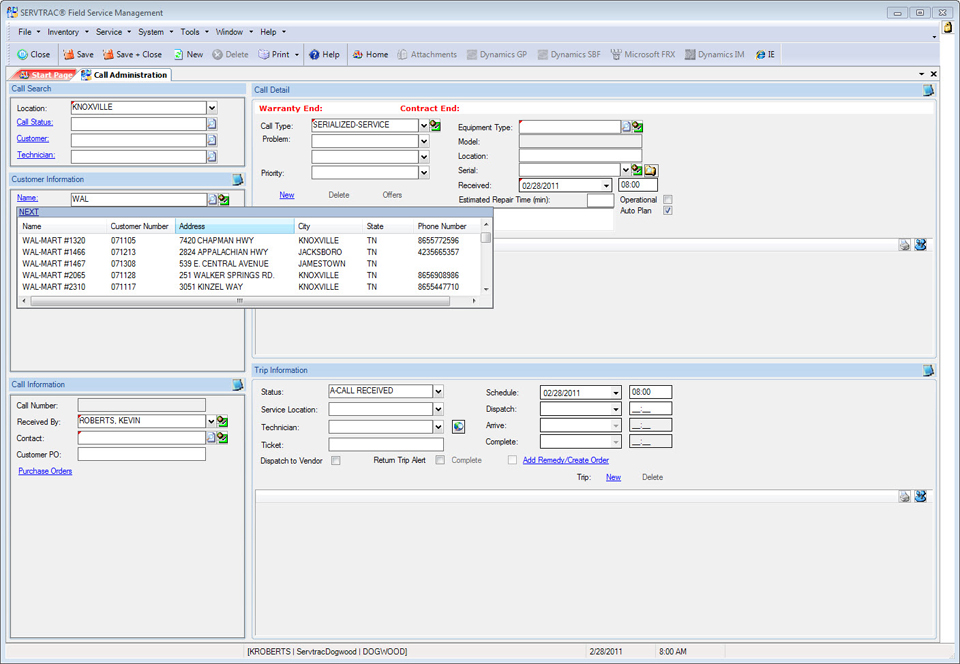Toggle the Operational checkbox
Viewport: 960px width, 664px height.
tap(668, 200)
